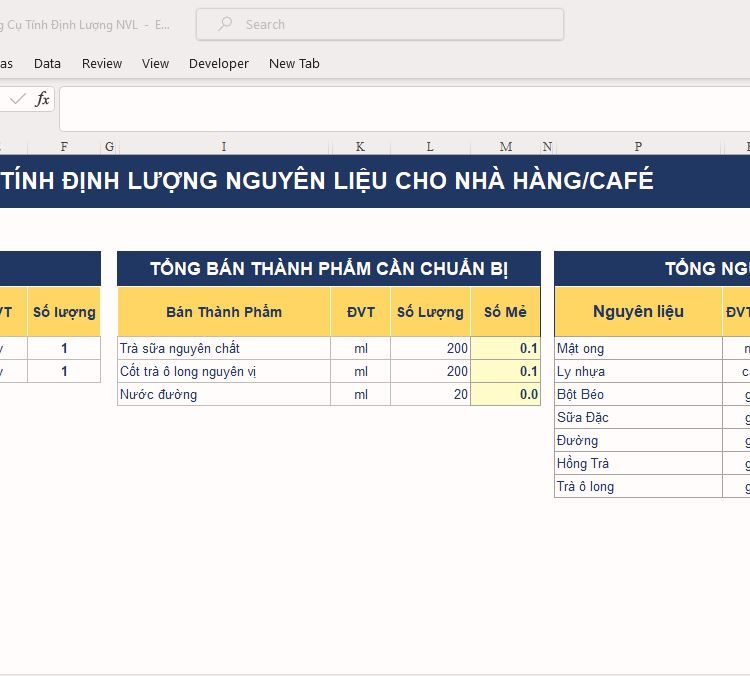Select column I header
The width and height of the screenshot is (750, 676).
pos(223,146)
